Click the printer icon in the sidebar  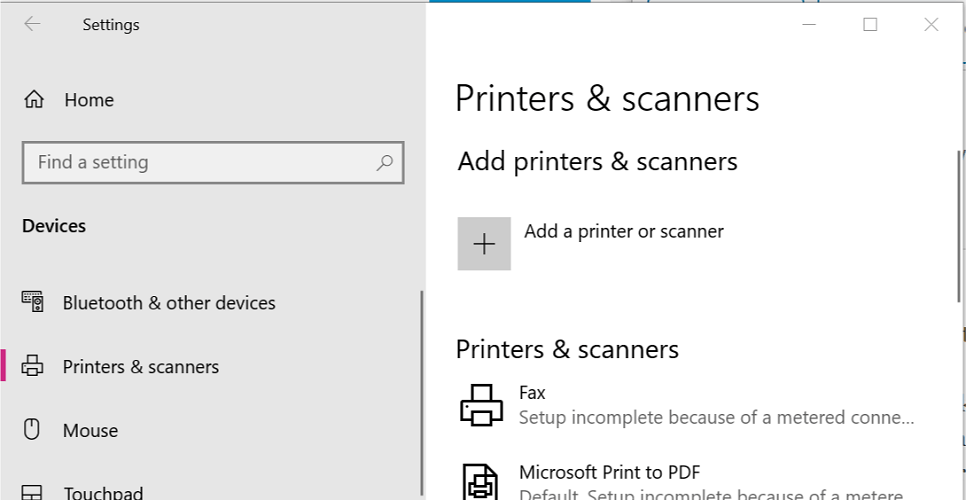pyautogui.click(x=33, y=366)
